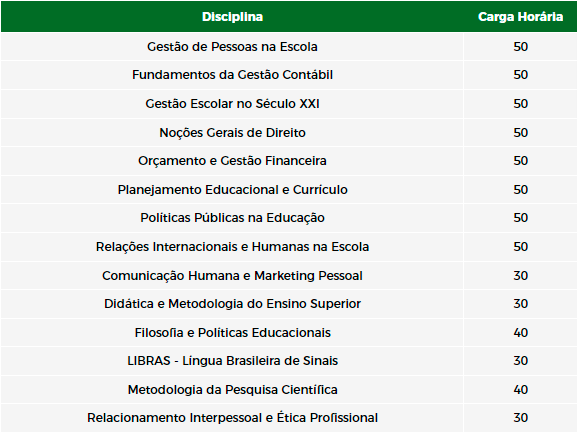The width and height of the screenshot is (577, 433).
Task: Click the Disciplina column header
Action: (232, 17)
